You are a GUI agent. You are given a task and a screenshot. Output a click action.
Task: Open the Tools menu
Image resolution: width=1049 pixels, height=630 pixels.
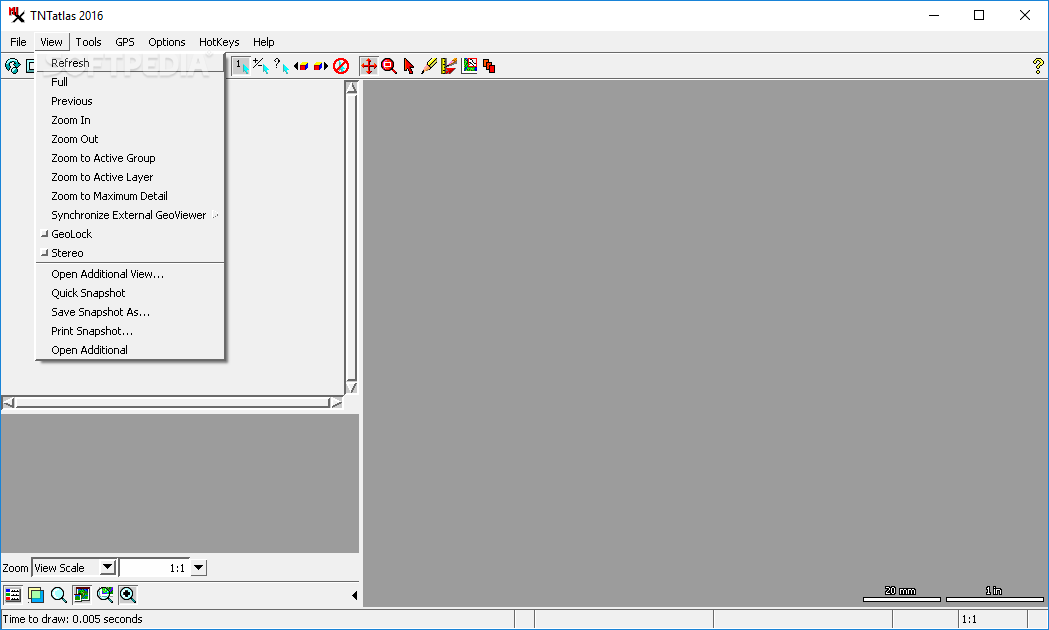point(88,42)
